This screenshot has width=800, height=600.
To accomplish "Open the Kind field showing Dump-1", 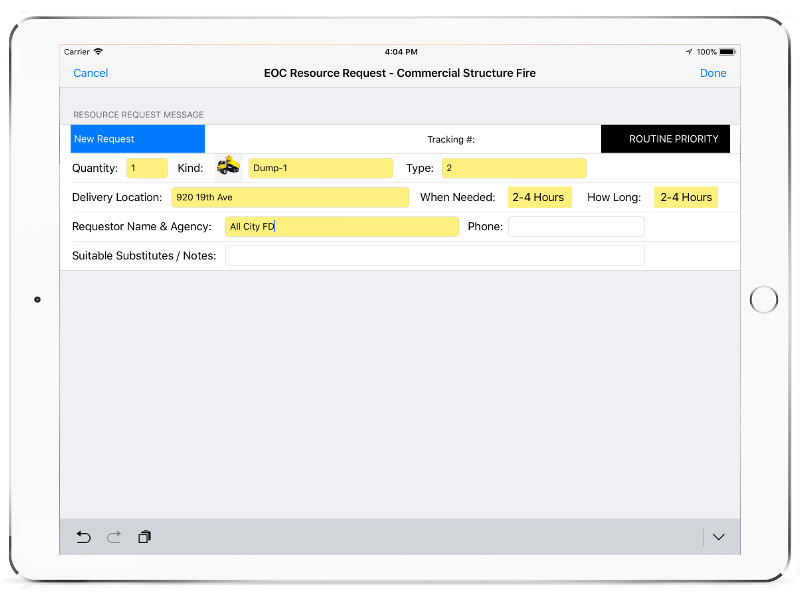I will 320,168.
